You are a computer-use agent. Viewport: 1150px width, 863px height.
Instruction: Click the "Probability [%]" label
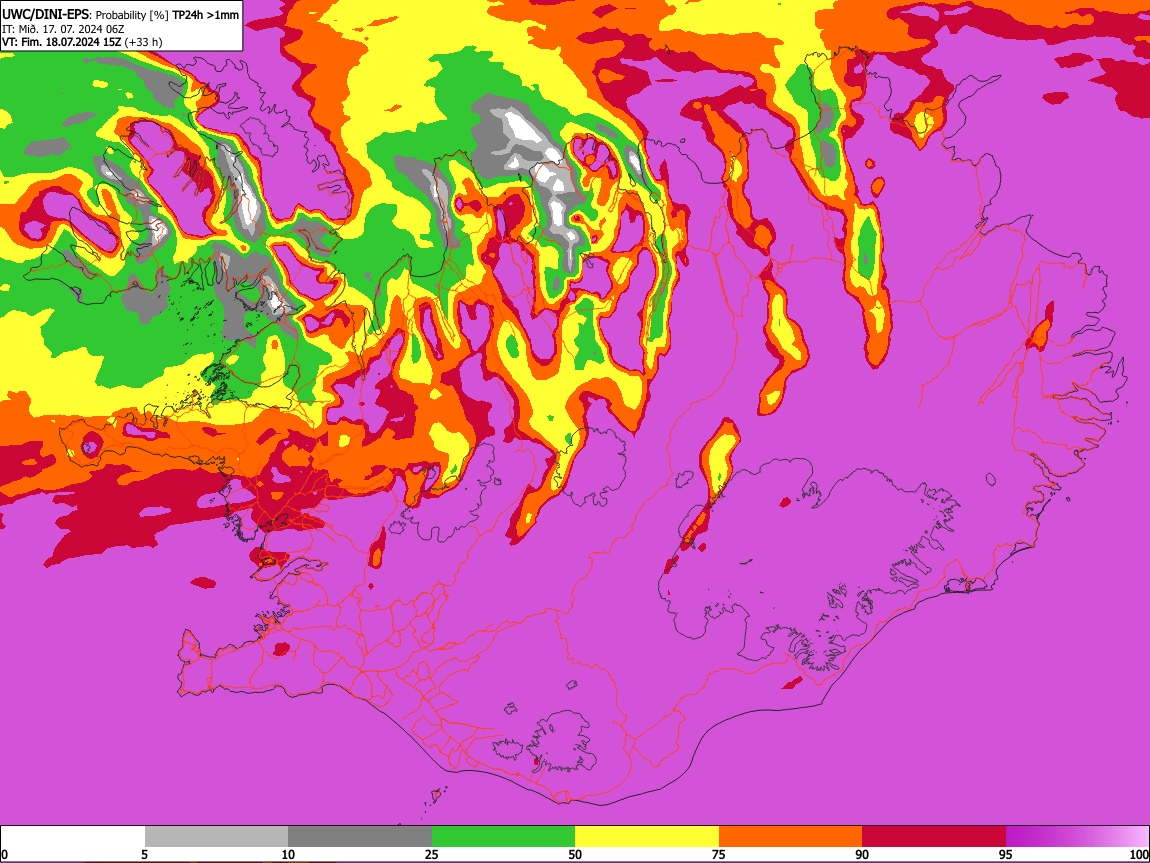coord(132,15)
